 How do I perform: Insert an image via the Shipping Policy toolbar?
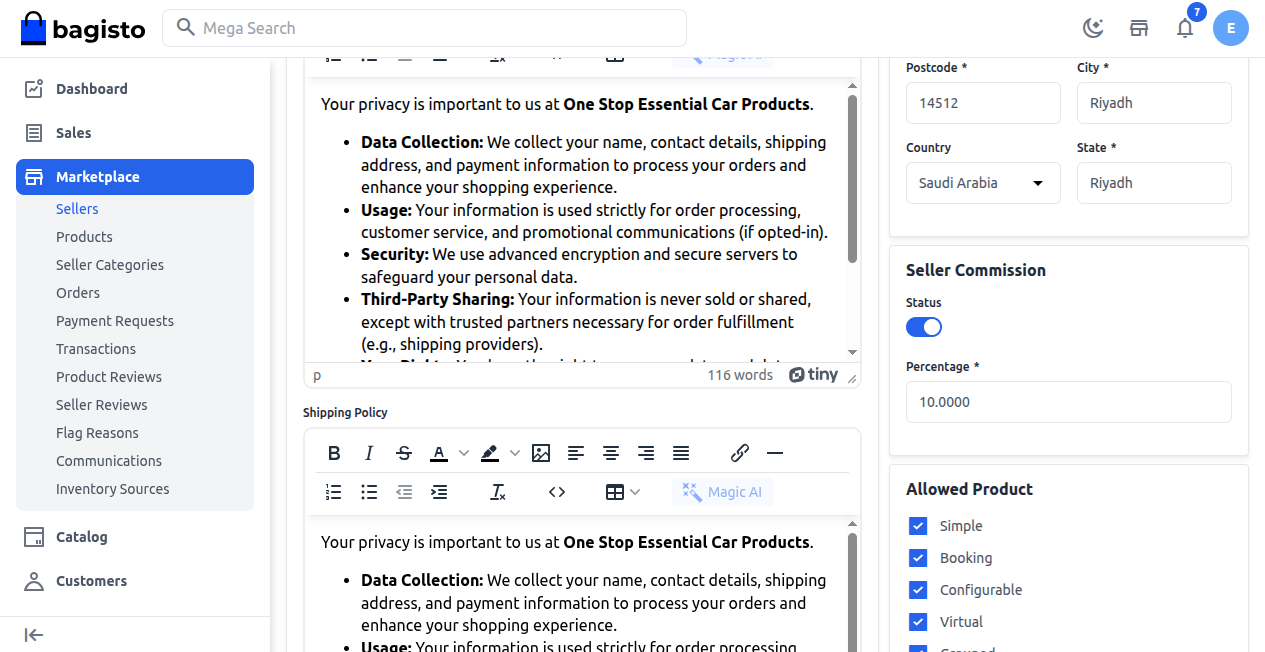(x=541, y=453)
